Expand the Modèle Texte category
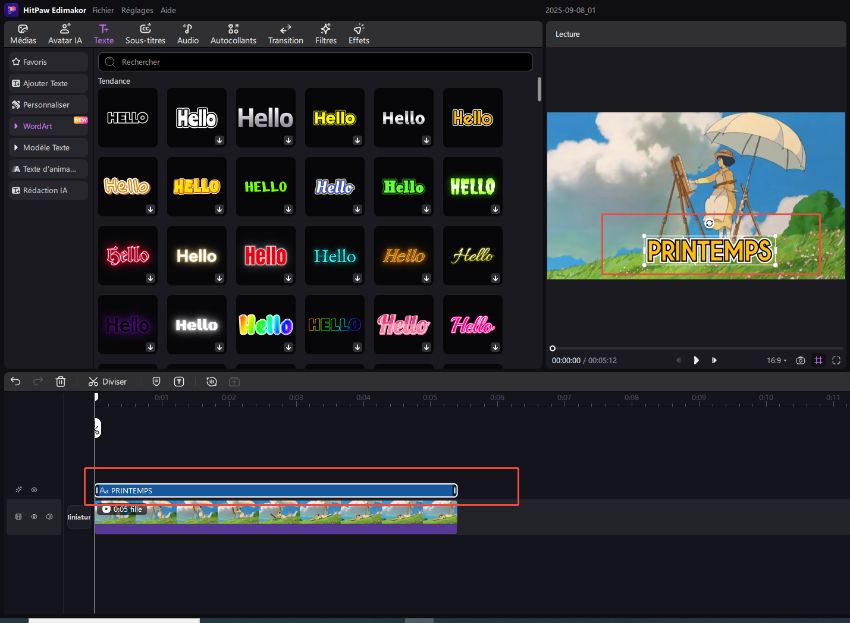This screenshot has height=623, width=850. click(48, 147)
